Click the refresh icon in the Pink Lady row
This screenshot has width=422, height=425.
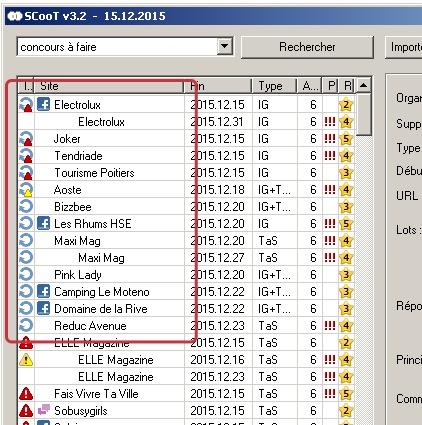click(26, 275)
